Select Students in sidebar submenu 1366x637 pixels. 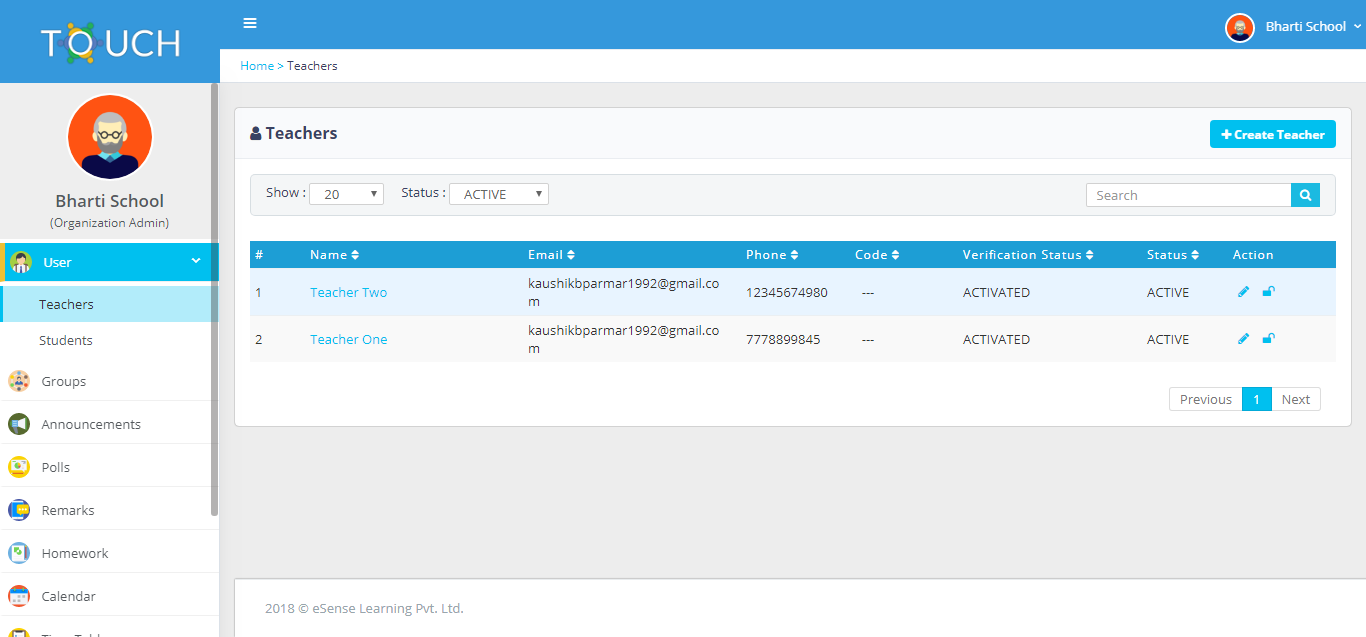point(66,340)
